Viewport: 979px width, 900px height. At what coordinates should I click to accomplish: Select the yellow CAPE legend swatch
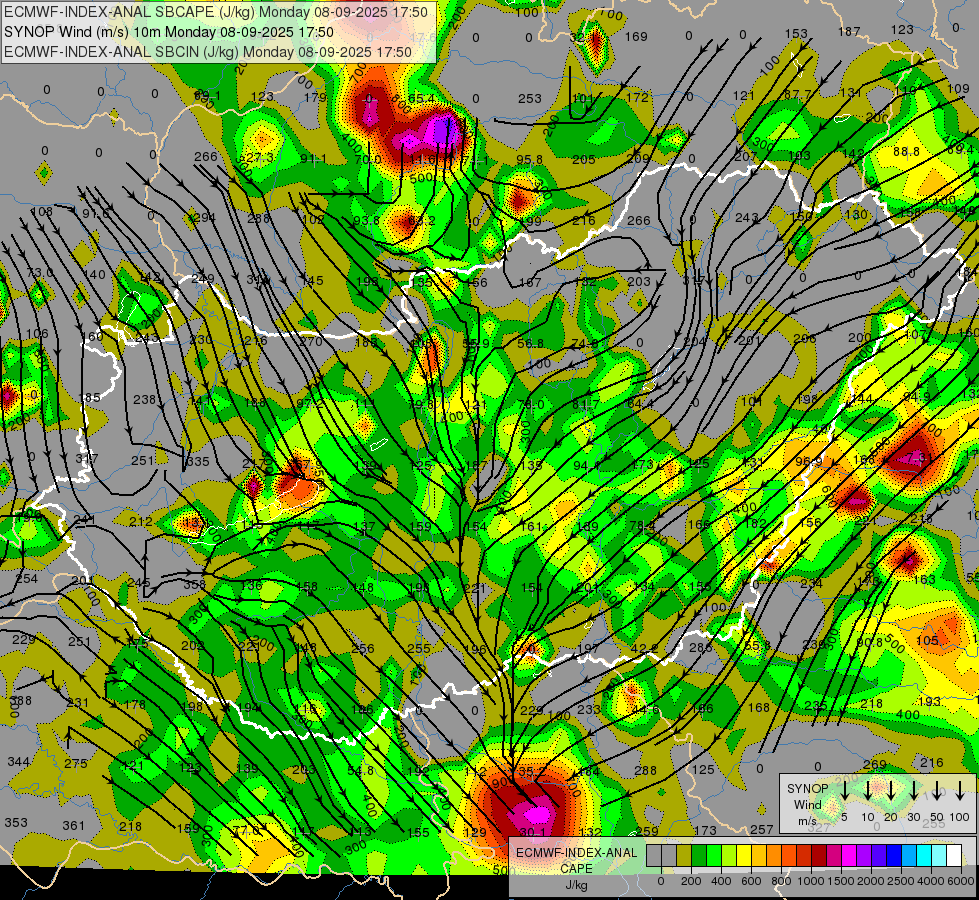coord(744,856)
